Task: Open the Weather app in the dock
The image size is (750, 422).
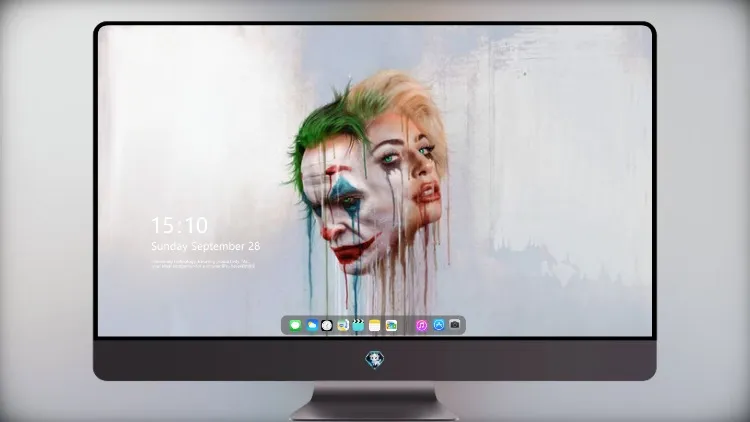Action: 311,325
